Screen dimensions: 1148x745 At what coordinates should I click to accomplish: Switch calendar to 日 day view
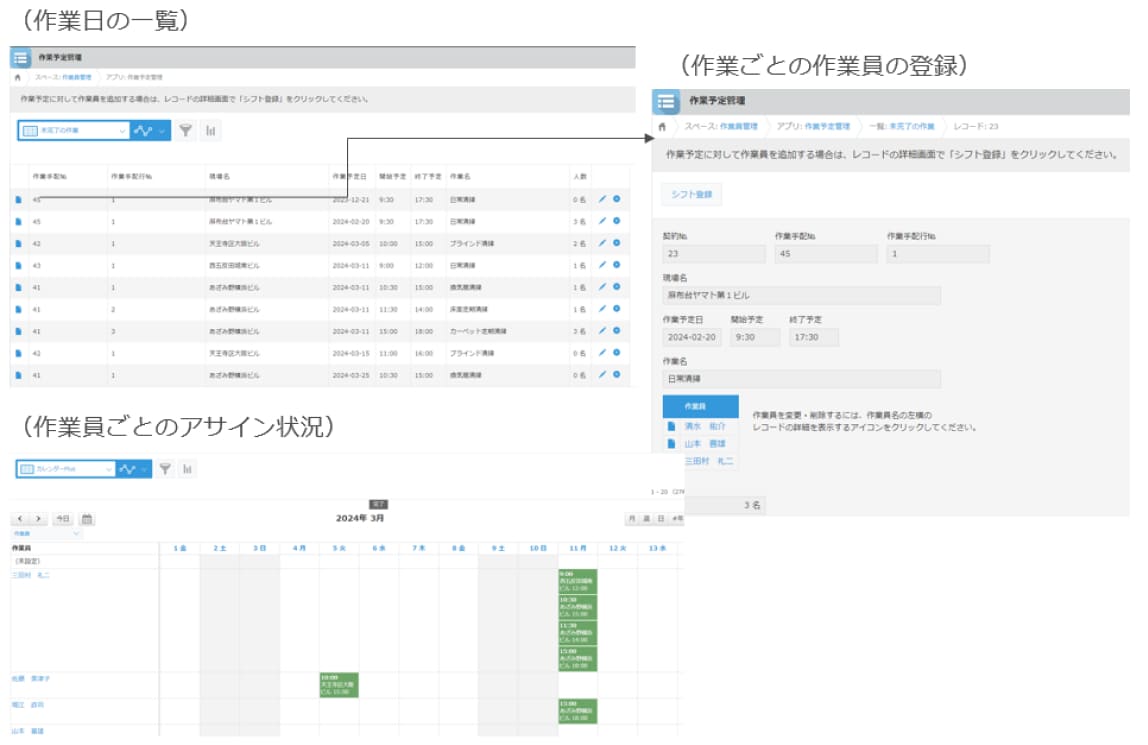click(660, 519)
